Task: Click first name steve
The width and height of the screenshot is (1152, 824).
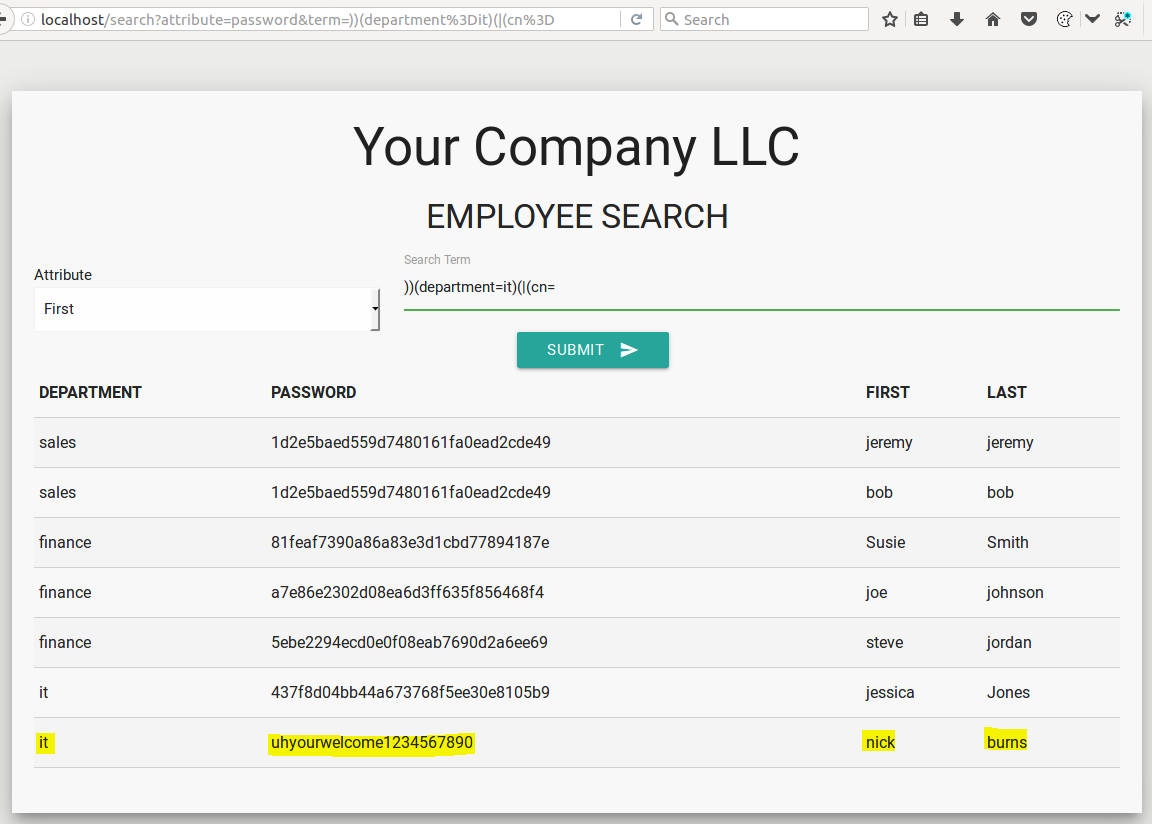Action: pyautogui.click(x=885, y=643)
